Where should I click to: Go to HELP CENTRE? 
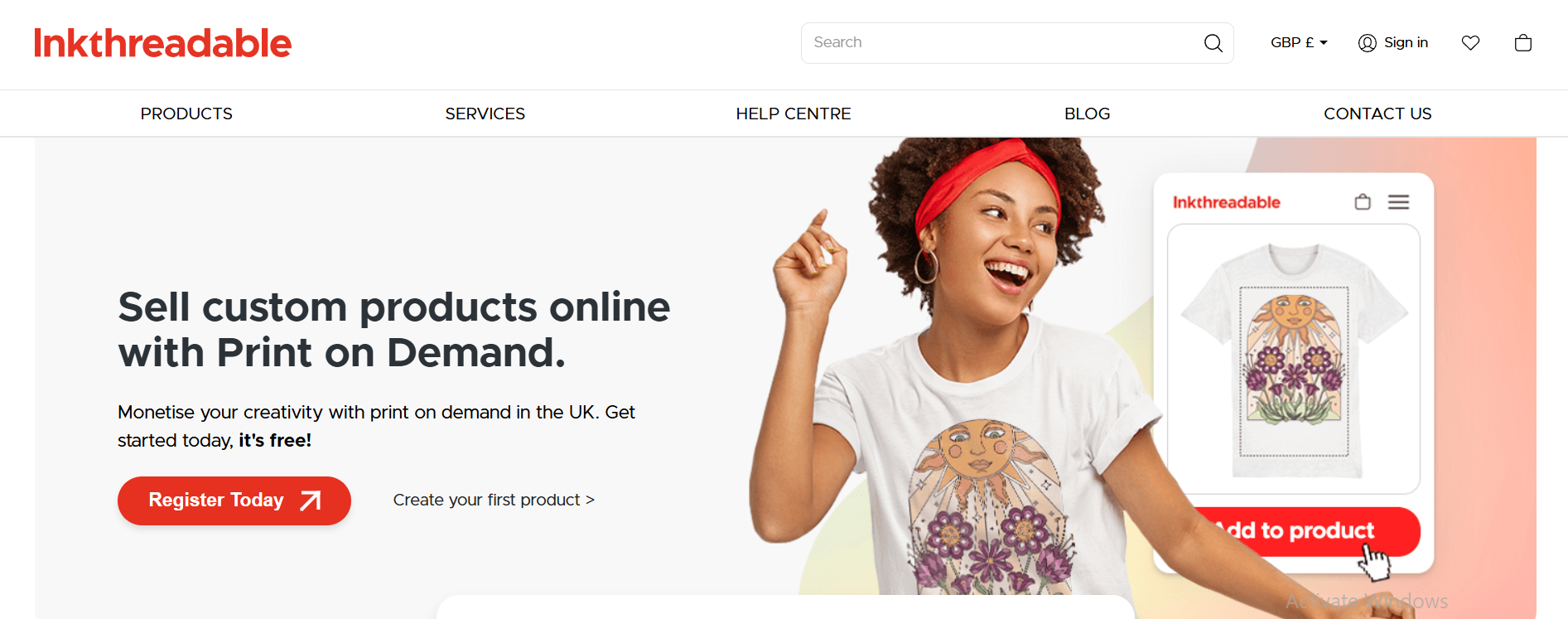(794, 114)
